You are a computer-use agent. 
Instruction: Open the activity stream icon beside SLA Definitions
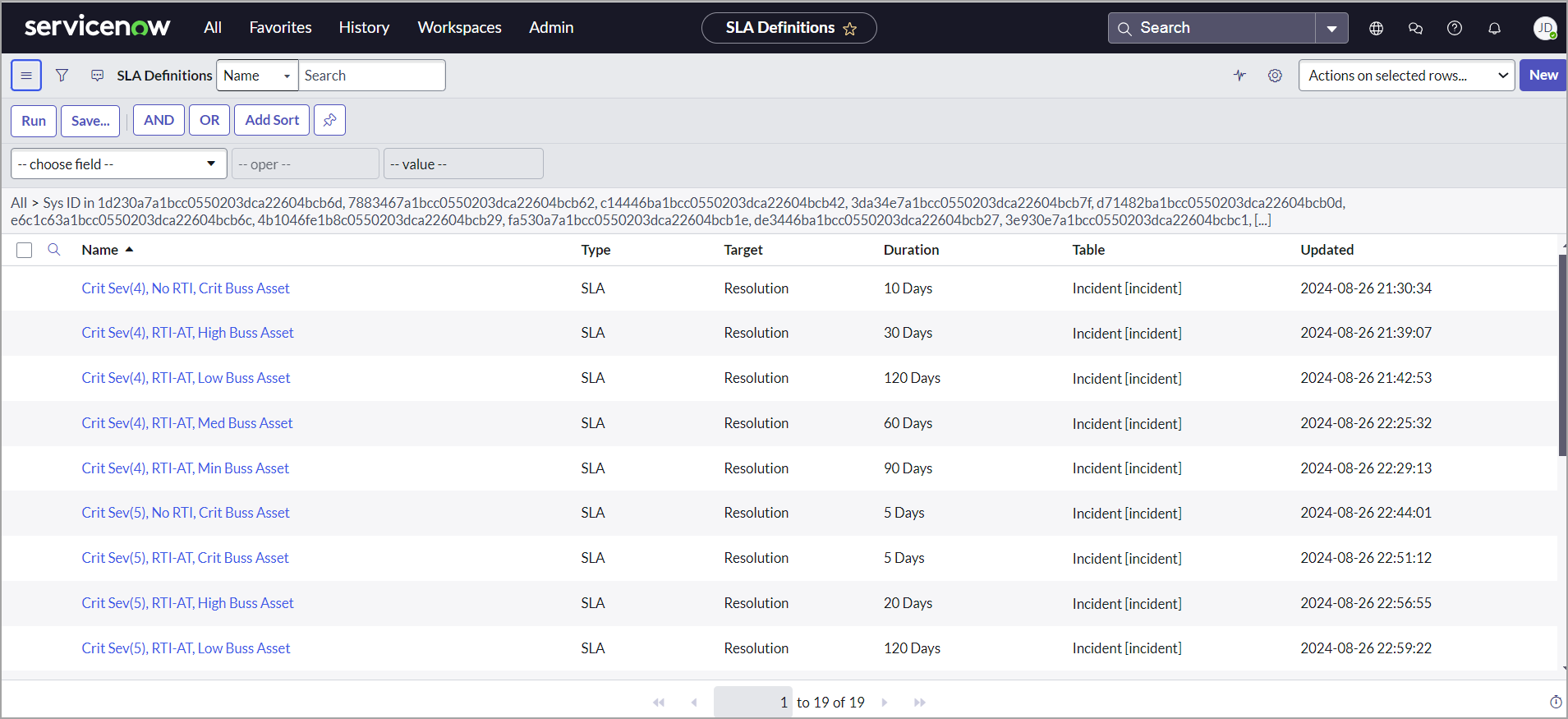97,76
